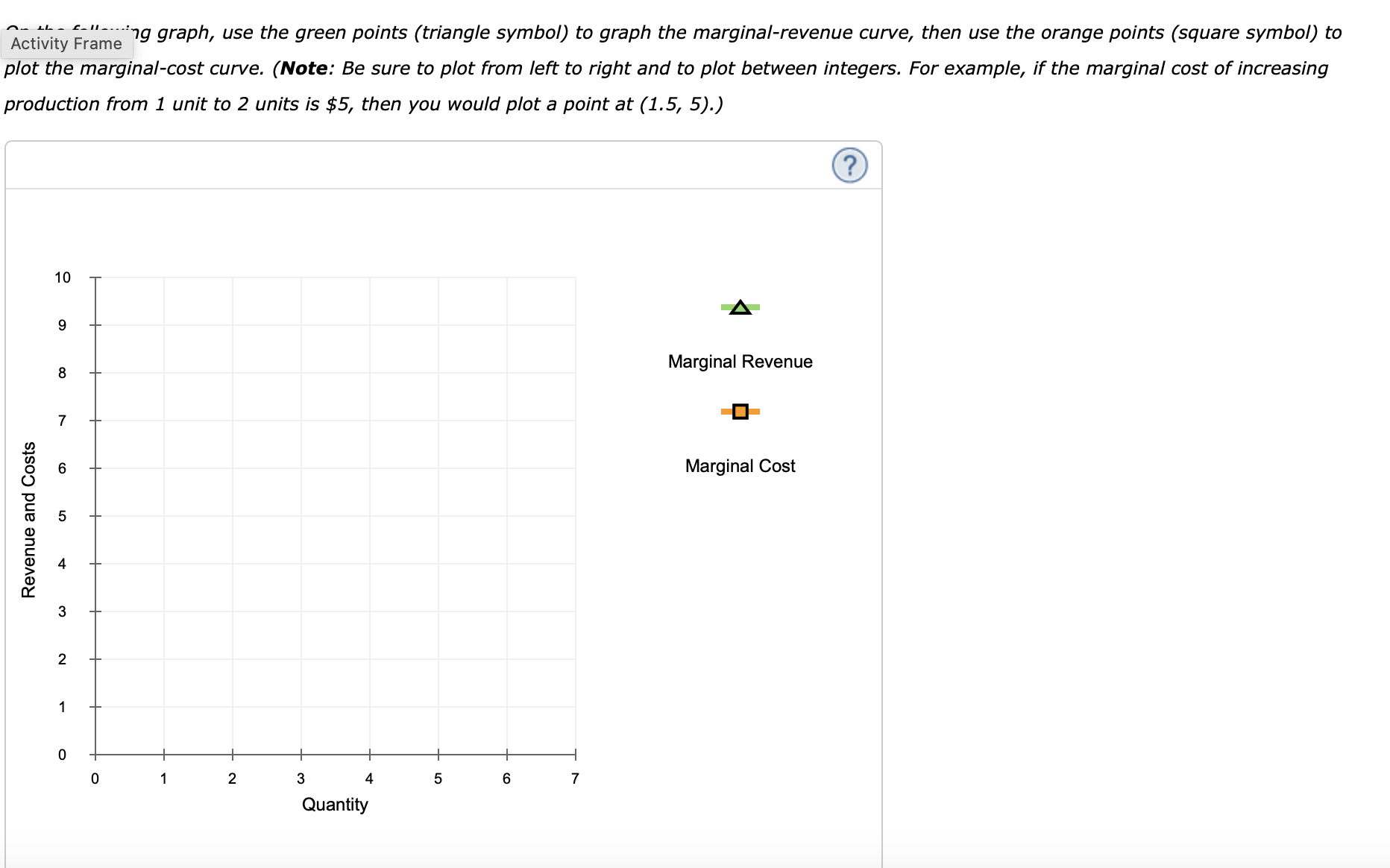Select the orange square Marginal Cost point tool
This screenshot has height=868, width=1390.
pyautogui.click(x=739, y=411)
